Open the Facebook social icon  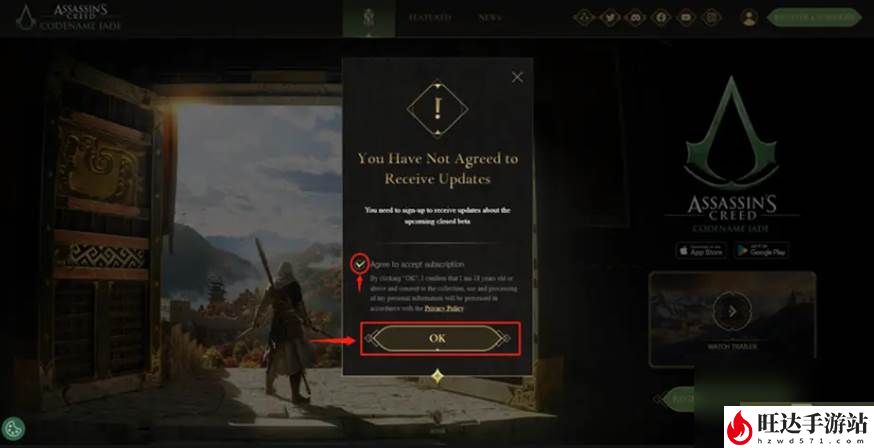(x=661, y=18)
